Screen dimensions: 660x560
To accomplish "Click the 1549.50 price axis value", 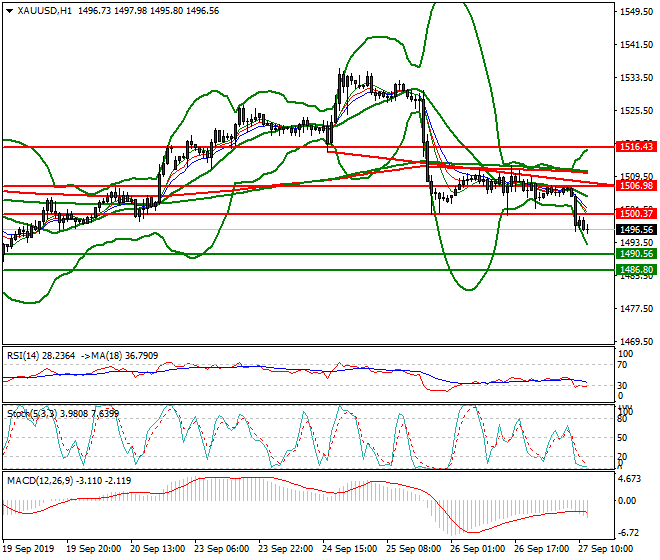I will point(636,12).
